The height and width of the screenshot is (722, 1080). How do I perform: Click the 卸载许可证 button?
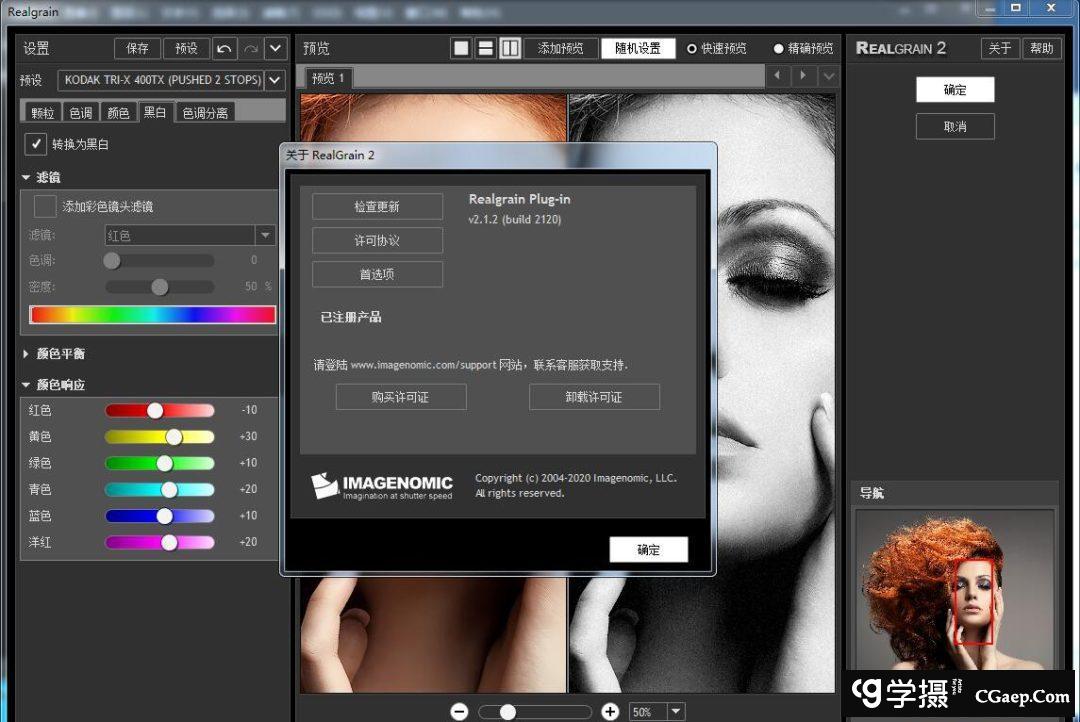(594, 397)
